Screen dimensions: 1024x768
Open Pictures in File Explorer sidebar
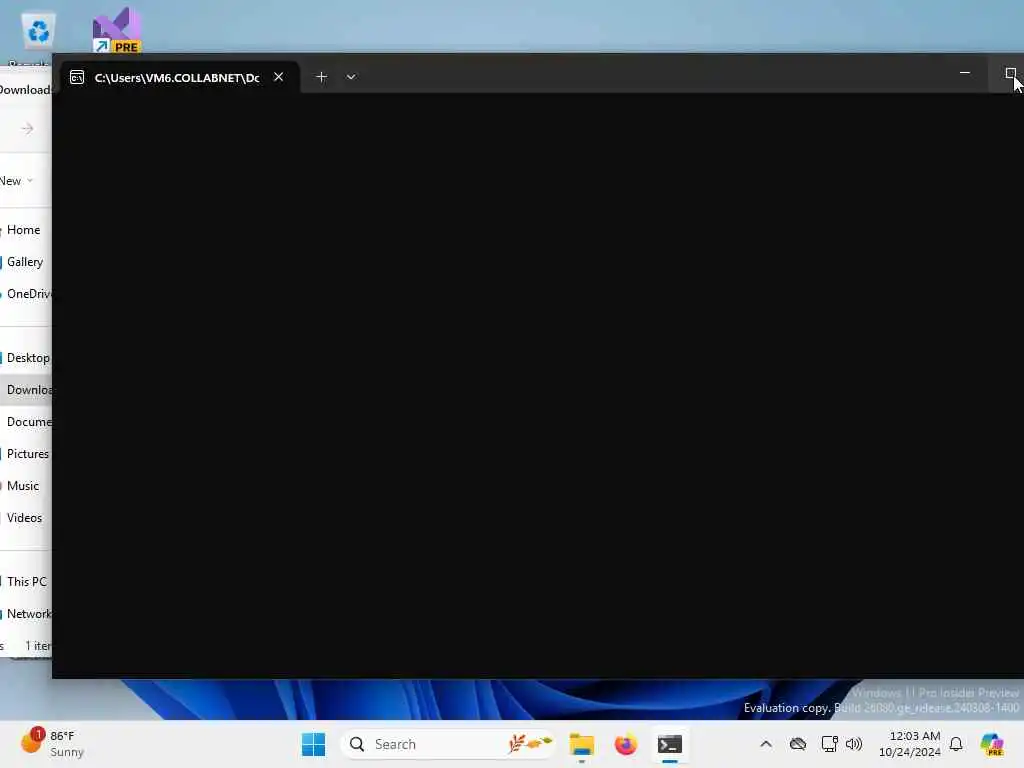point(27,454)
